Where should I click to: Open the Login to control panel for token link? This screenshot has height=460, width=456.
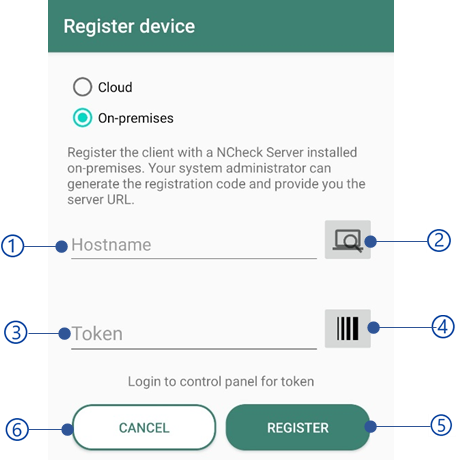221,382
